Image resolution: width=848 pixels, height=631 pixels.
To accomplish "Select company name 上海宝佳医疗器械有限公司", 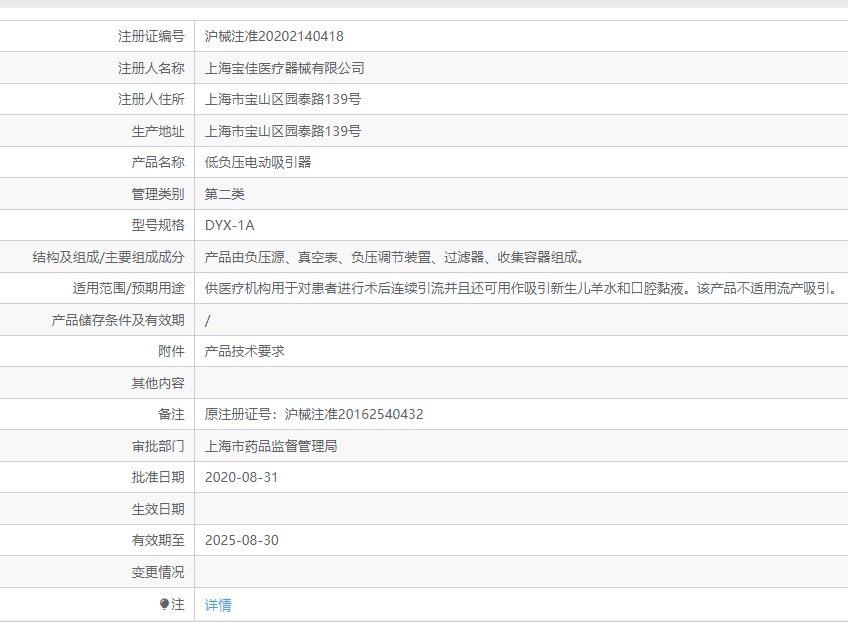I will (x=284, y=68).
